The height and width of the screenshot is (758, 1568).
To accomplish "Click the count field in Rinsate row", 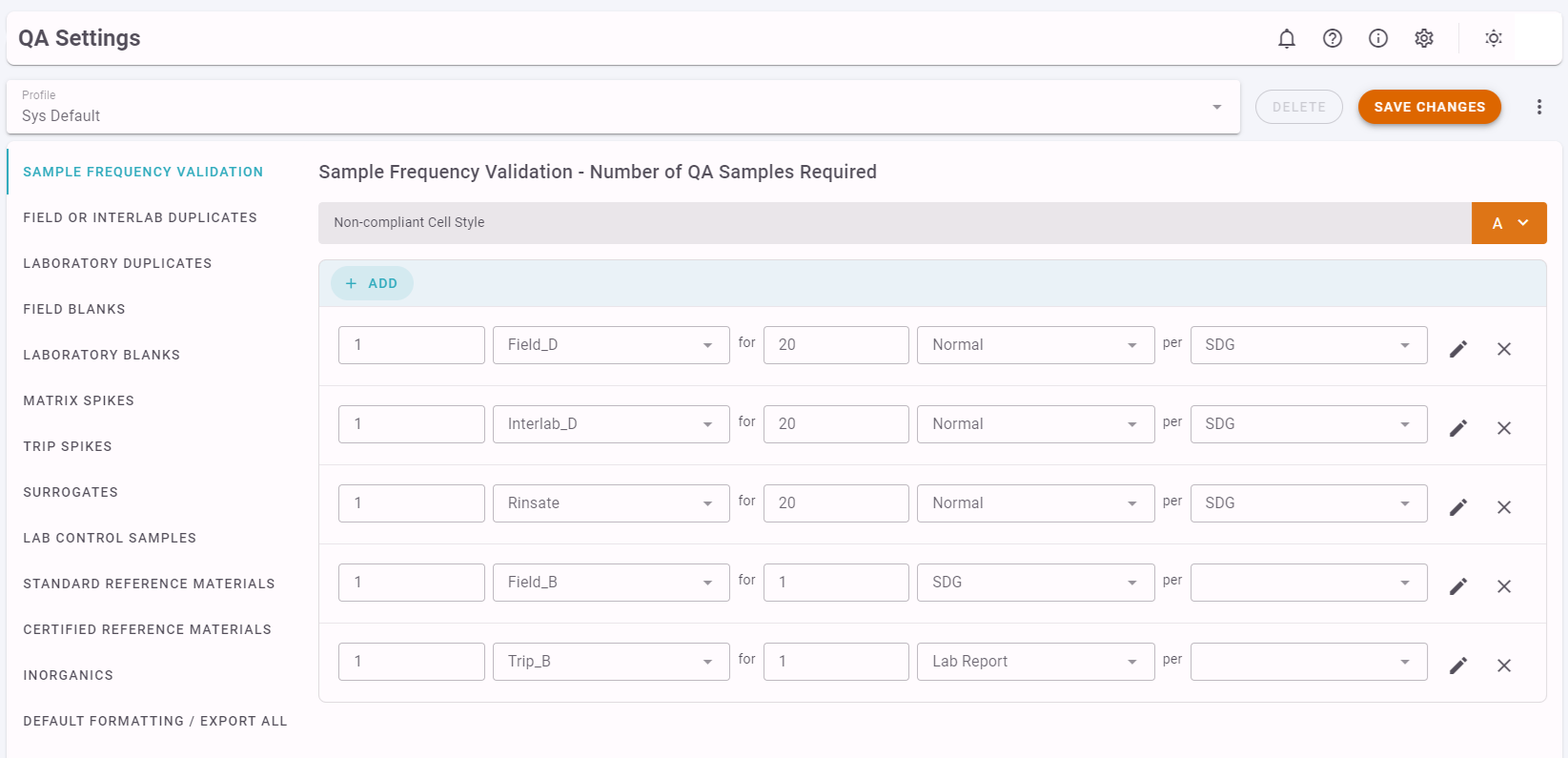I will pos(412,503).
